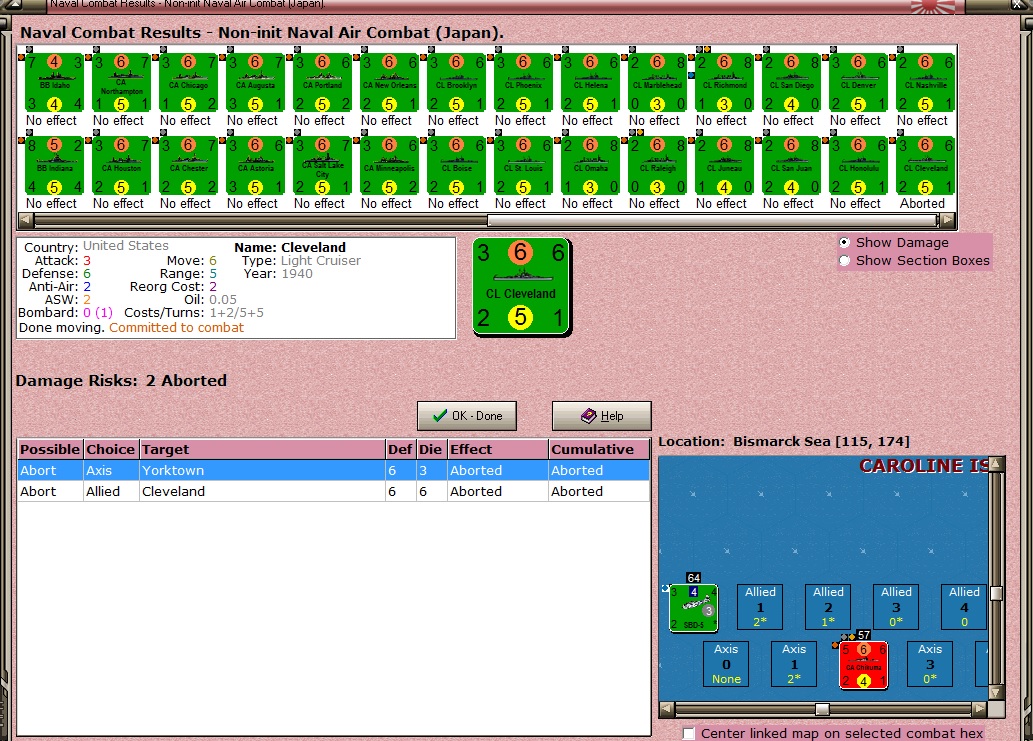Viewport: 1033px width, 741px height.
Task: Click the Choice column header
Action: (x=111, y=449)
